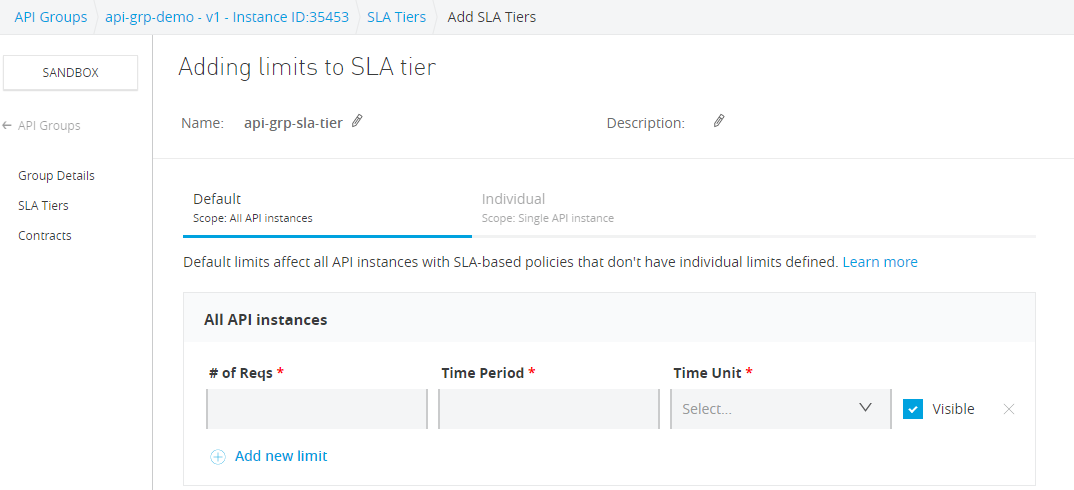Click the Description edit pencil icon
Image resolution: width=1074 pixels, height=490 pixels.
(x=718, y=122)
